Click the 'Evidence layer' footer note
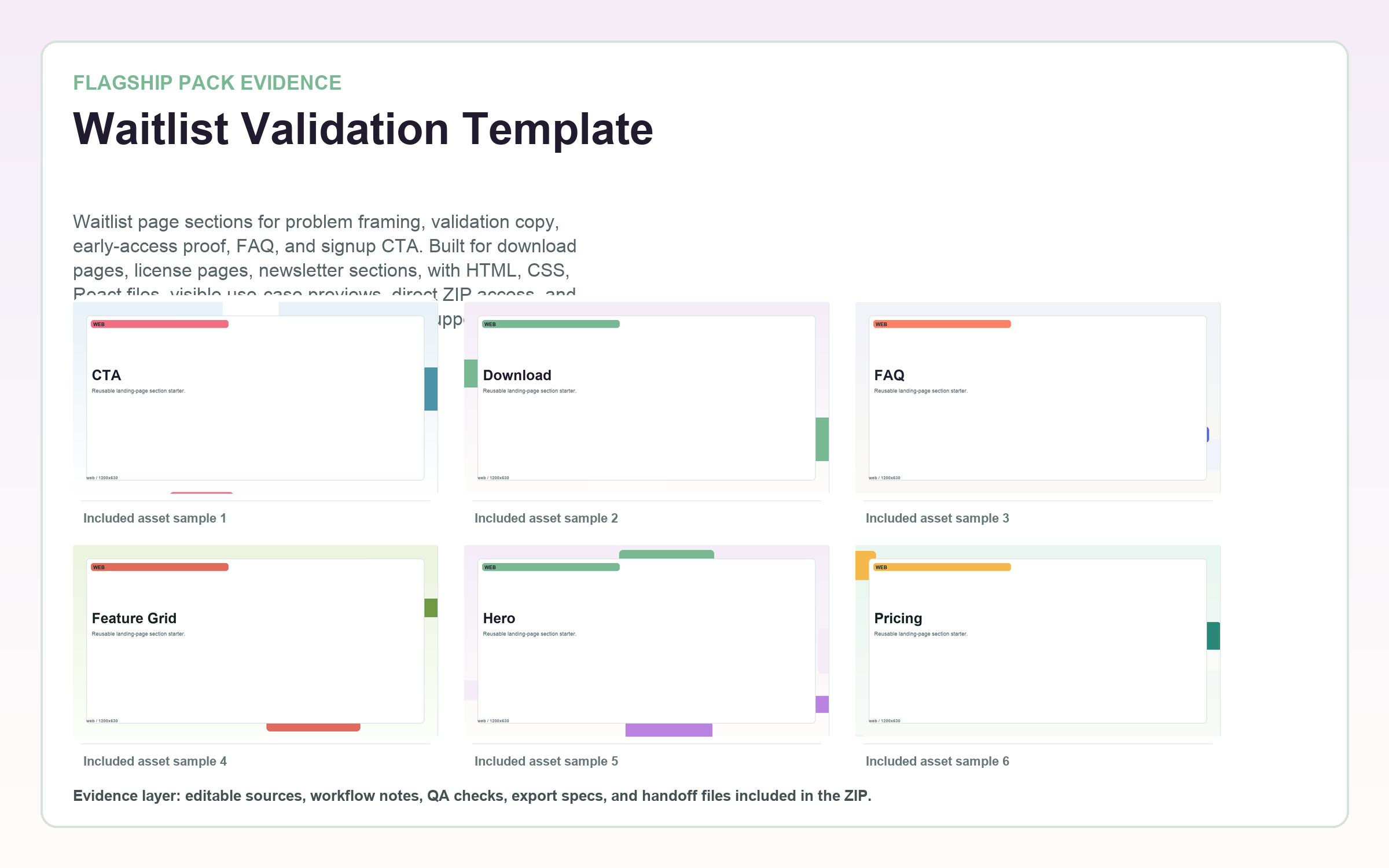The height and width of the screenshot is (868, 1389). click(x=472, y=796)
